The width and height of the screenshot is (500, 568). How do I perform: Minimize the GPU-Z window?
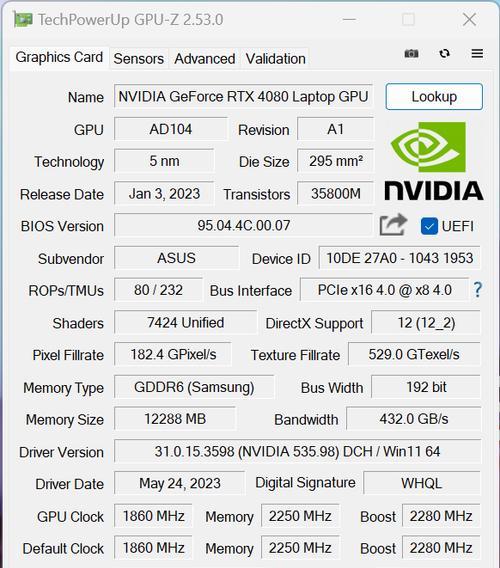coord(349,20)
